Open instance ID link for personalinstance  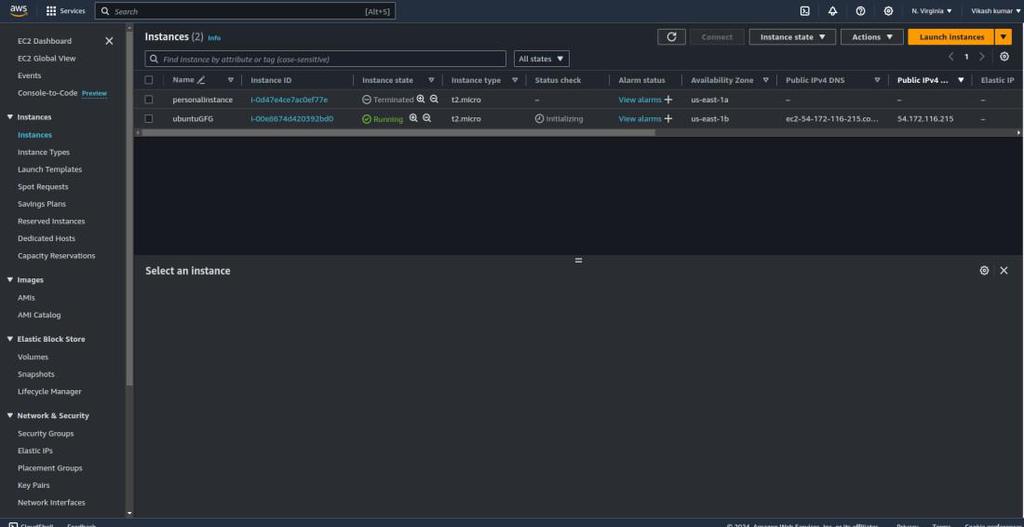click(x=289, y=100)
